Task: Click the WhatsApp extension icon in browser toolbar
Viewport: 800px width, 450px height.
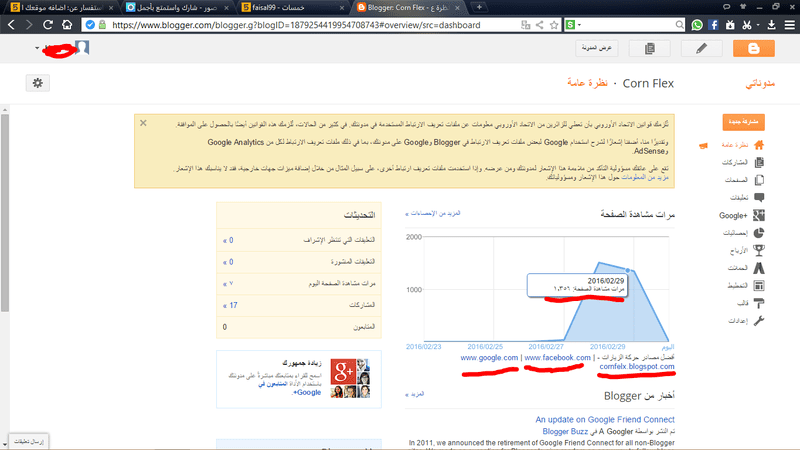Action: (696, 25)
